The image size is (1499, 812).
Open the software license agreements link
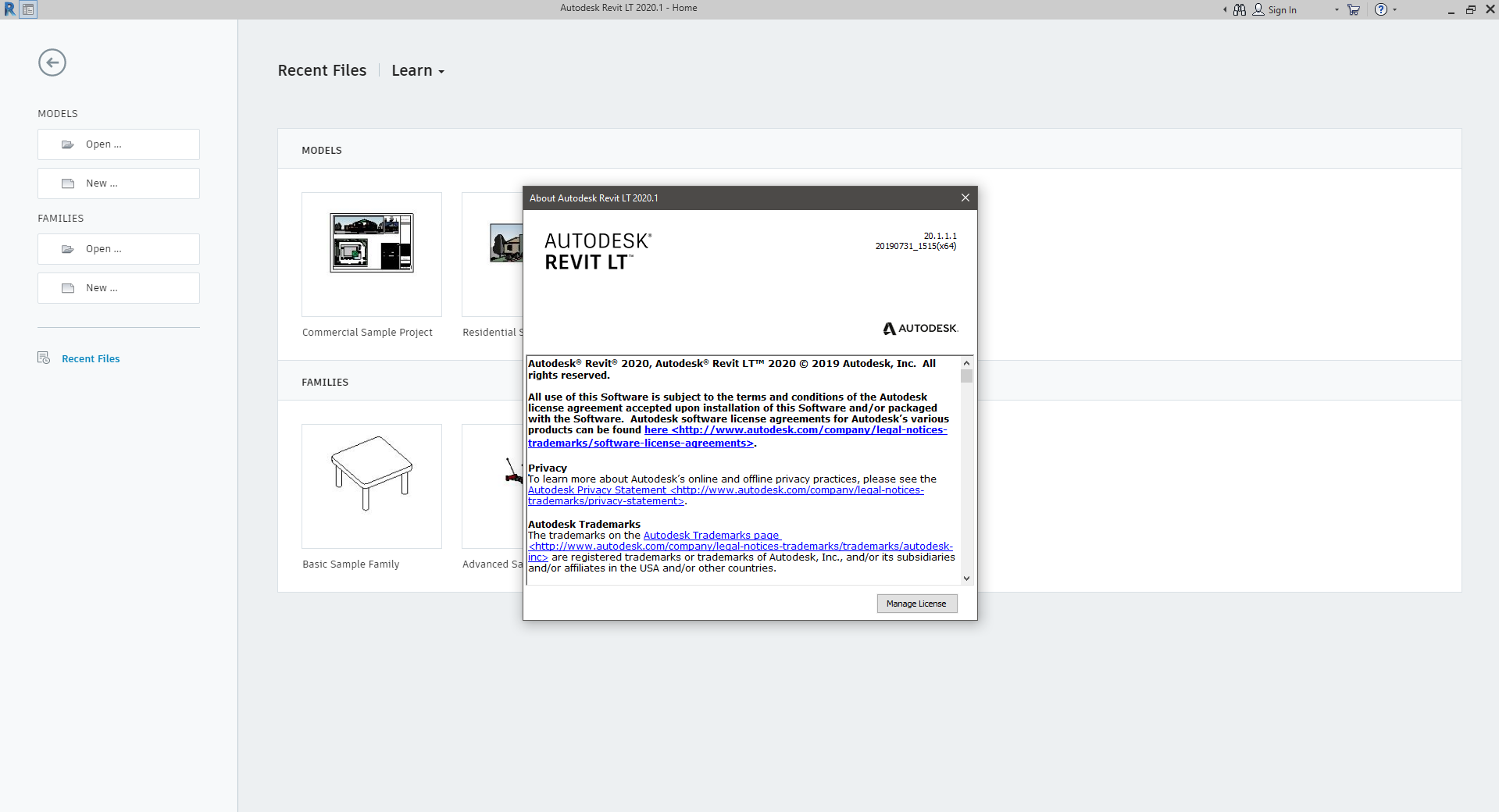pos(737,436)
